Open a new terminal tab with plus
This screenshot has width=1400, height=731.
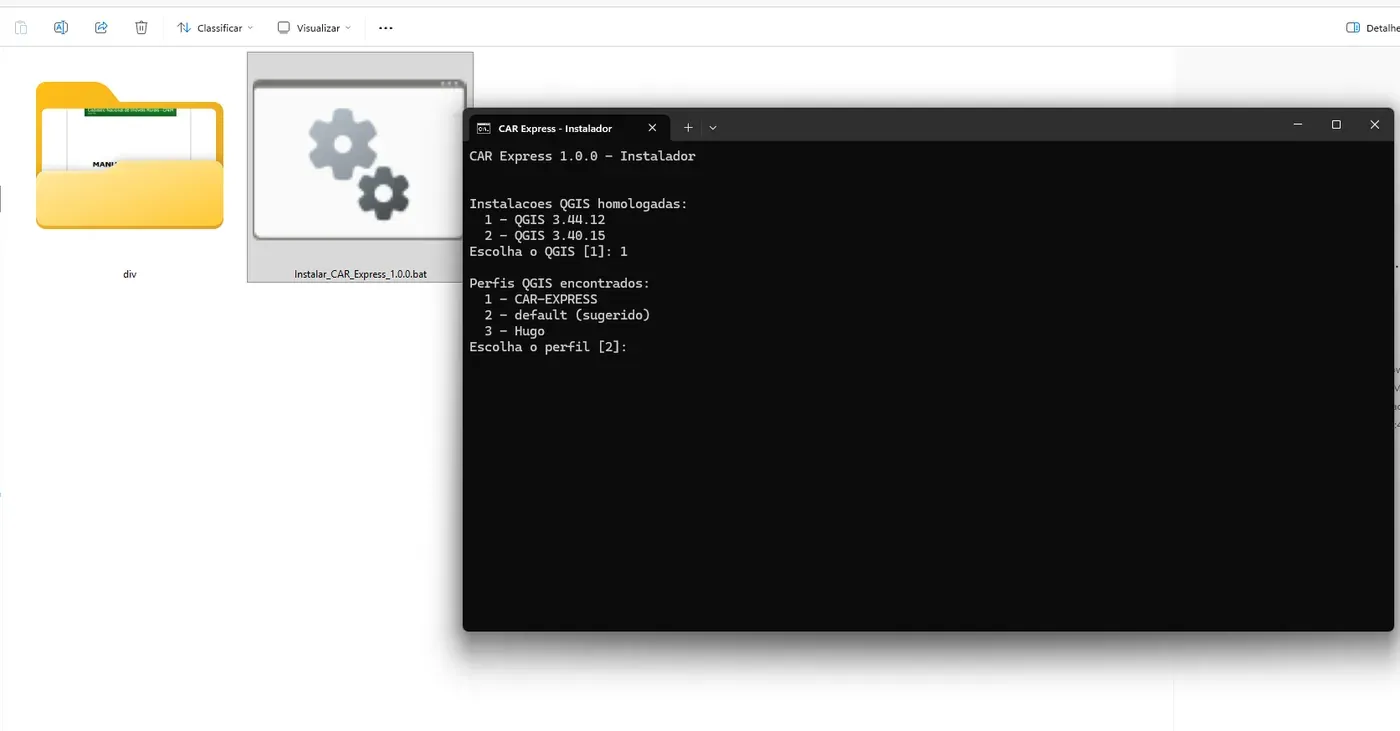click(x=688, y=128)
